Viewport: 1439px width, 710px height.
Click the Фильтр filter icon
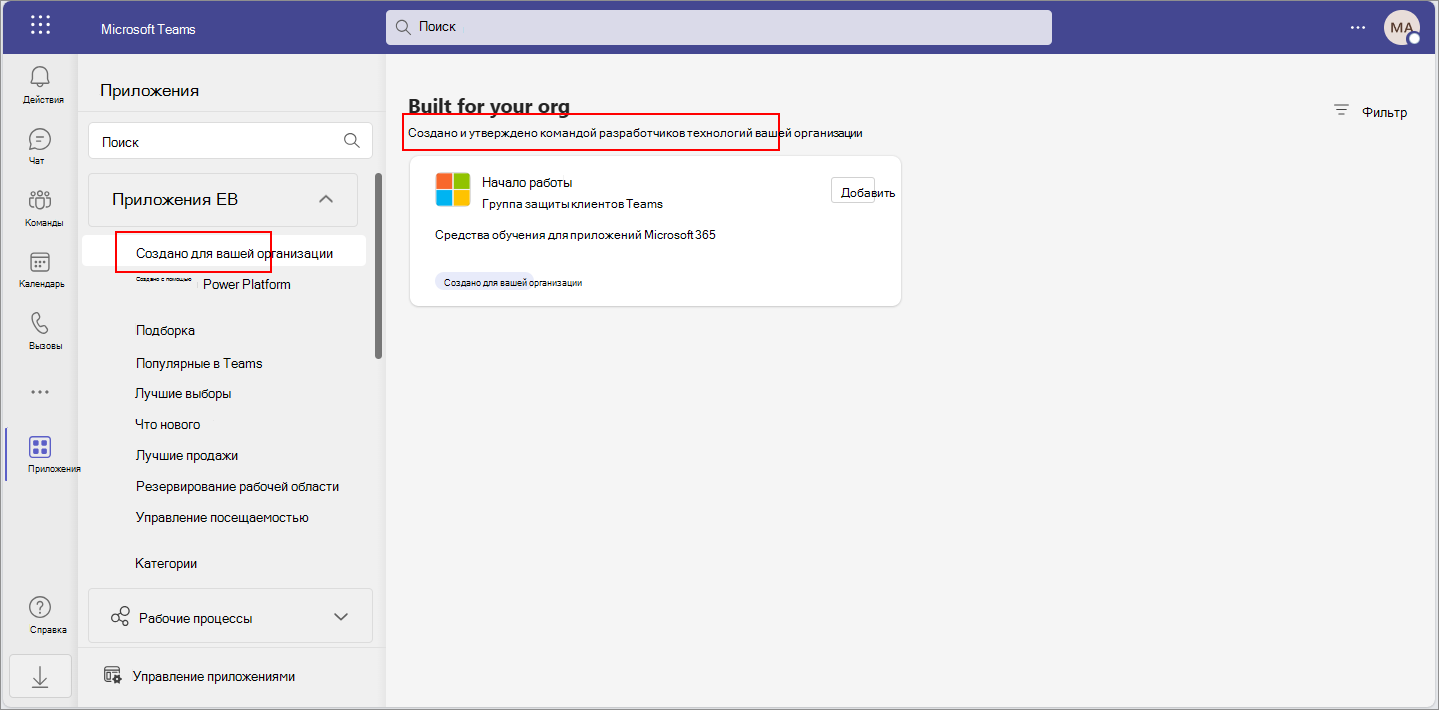[x=1342, y=111]
